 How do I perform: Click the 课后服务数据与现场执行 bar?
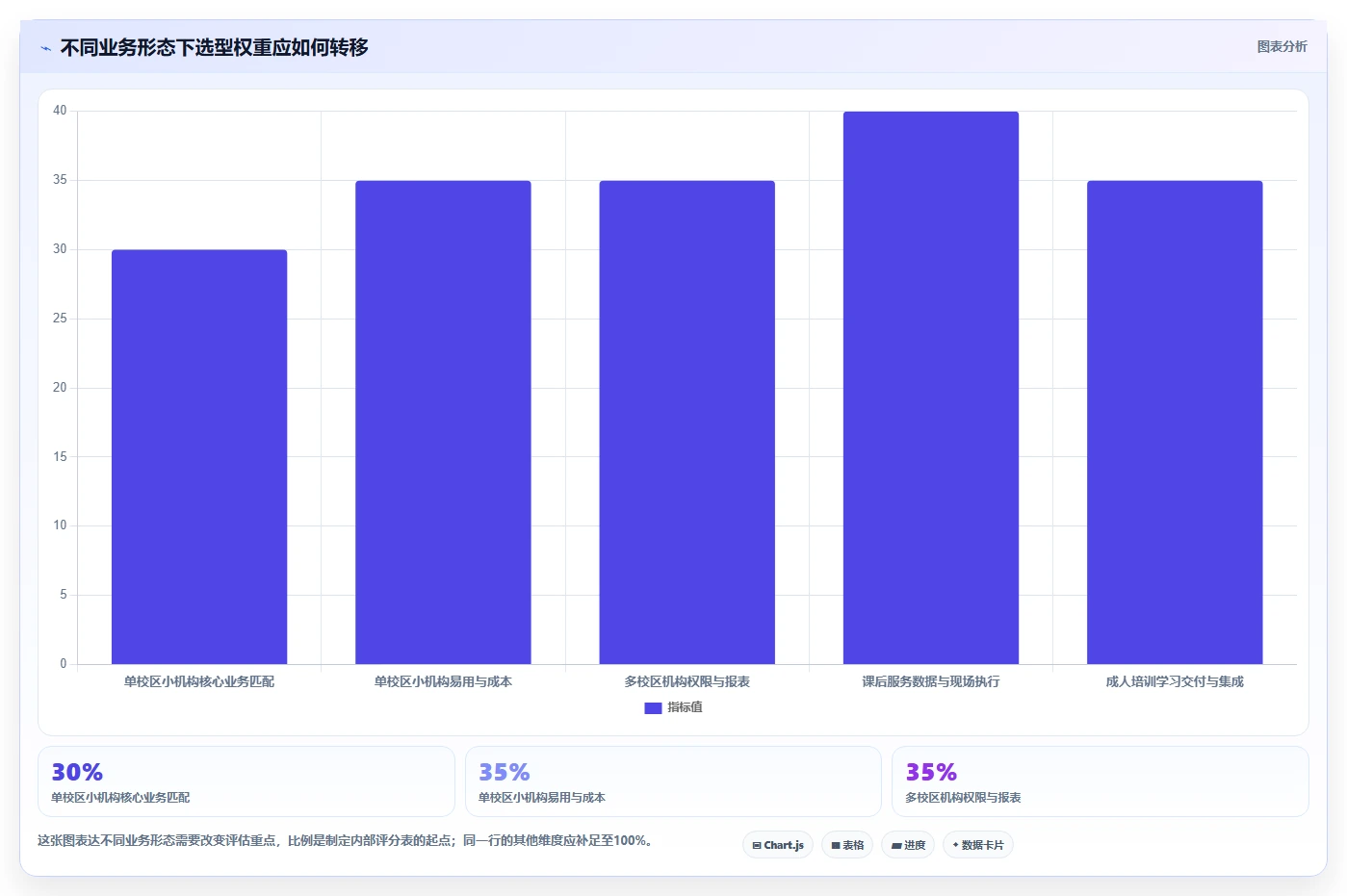click(x=931, y=388)
